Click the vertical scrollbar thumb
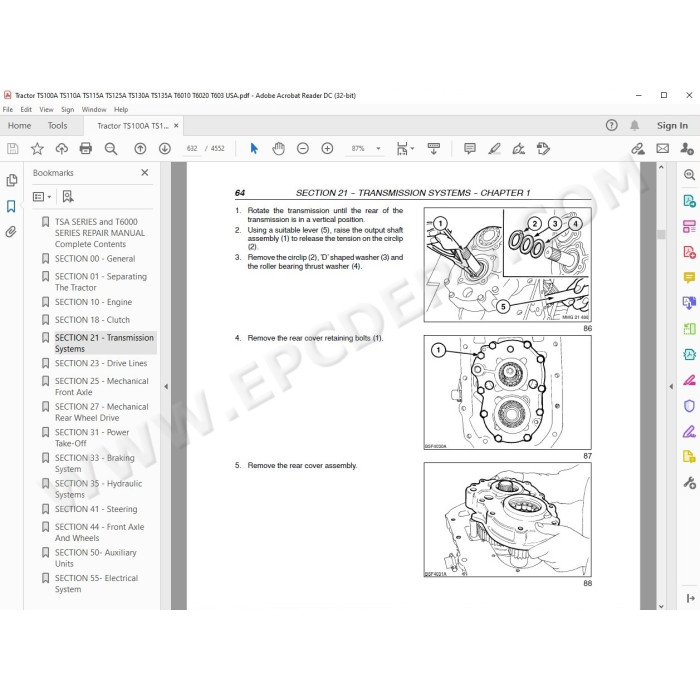 pyautogui.click(x=661, y=234)
